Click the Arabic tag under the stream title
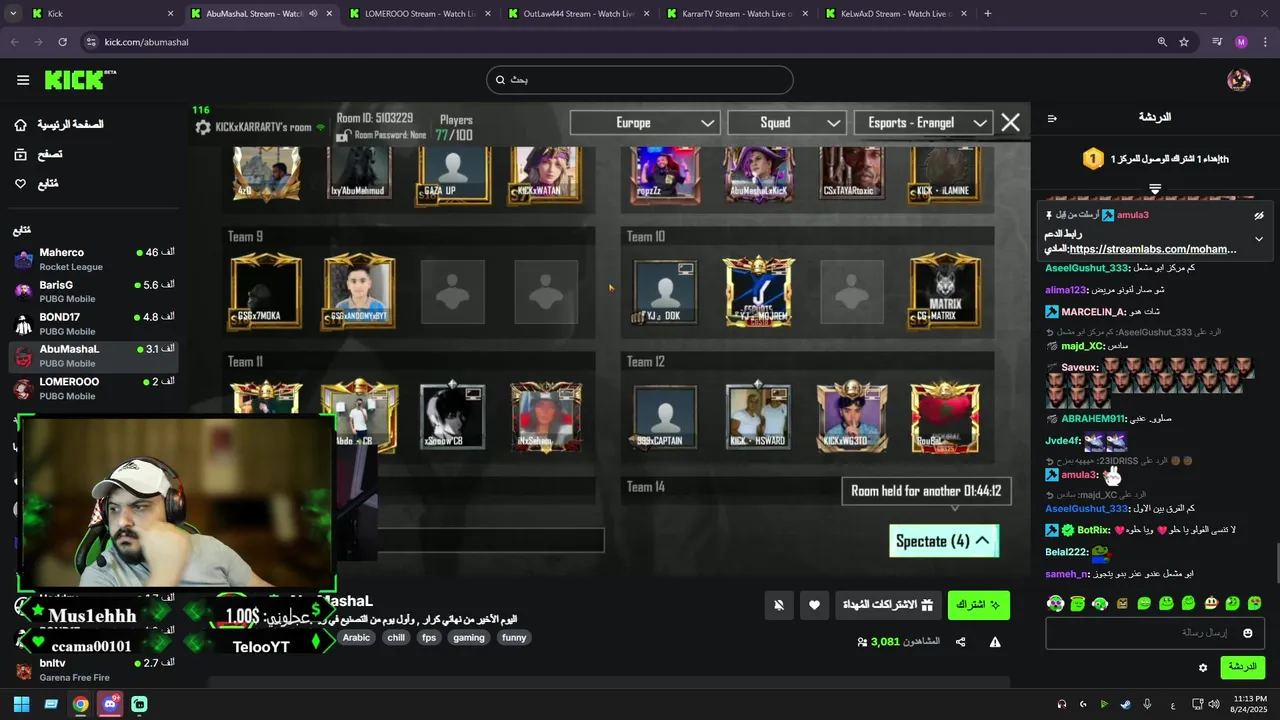 click(356, 638)
